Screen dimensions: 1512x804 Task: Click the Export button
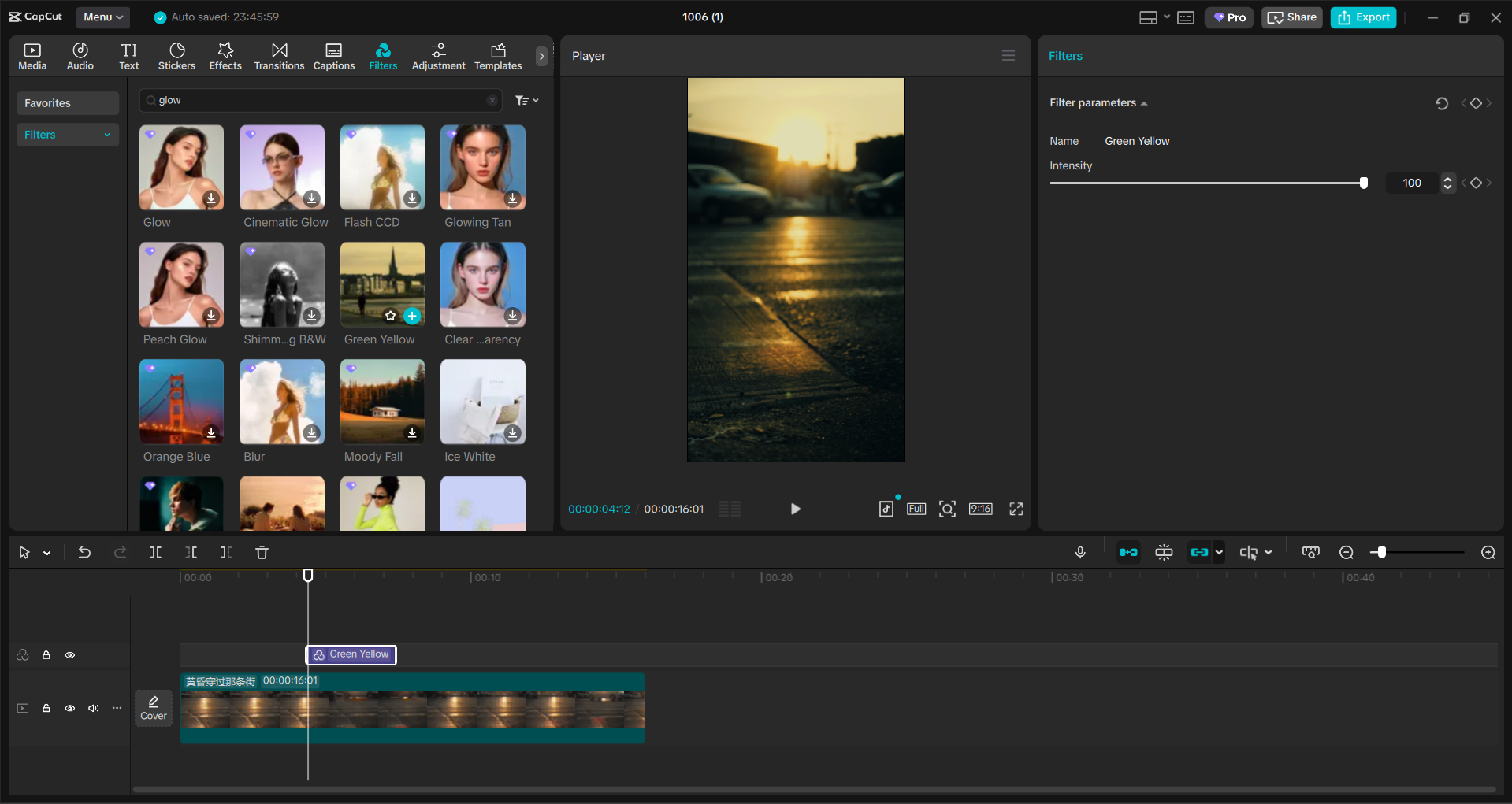click(x=1362, y=17)
